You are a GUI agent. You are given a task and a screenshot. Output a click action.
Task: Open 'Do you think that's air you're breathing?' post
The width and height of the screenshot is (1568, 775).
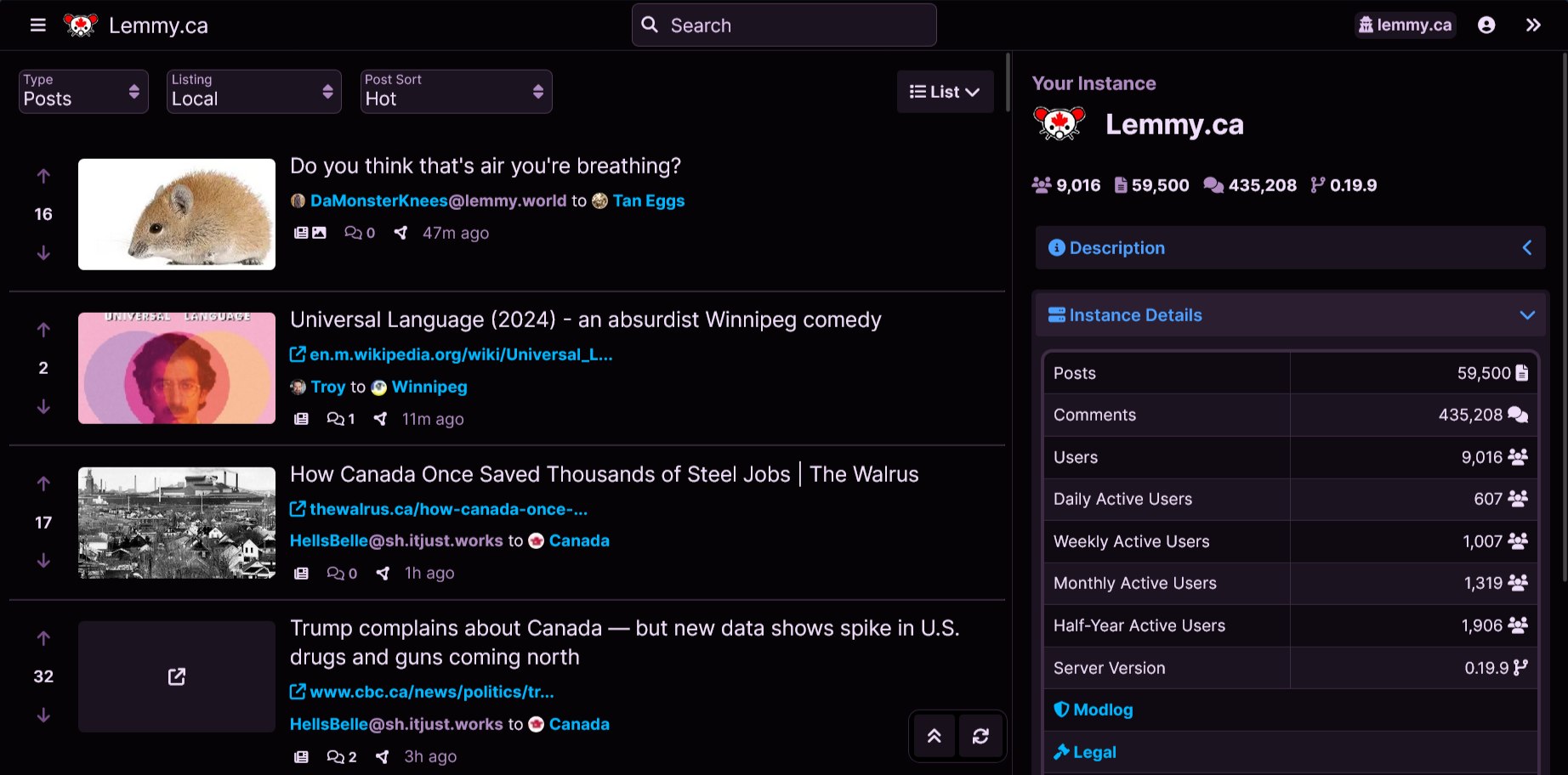(x=486, y=166)
